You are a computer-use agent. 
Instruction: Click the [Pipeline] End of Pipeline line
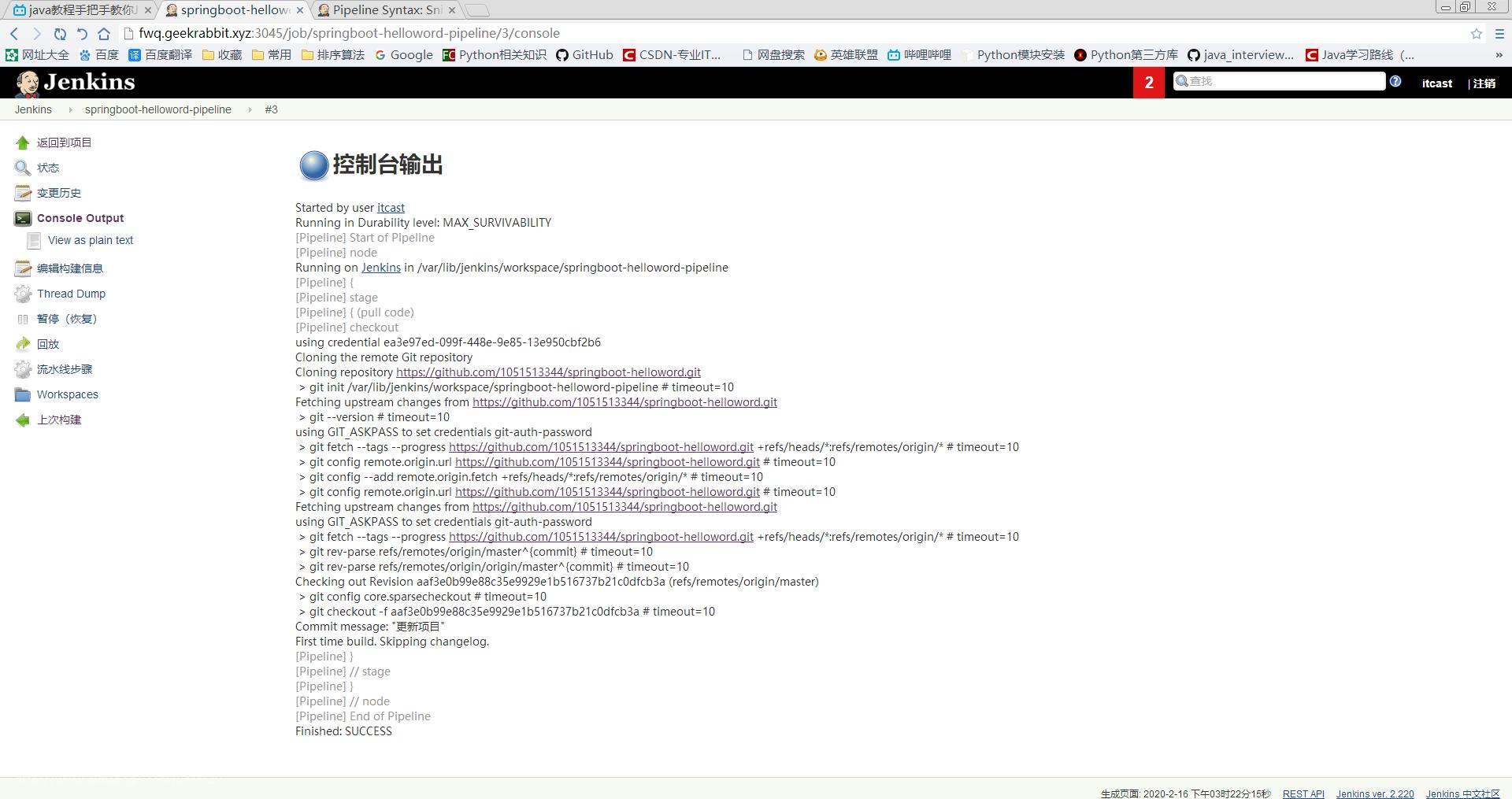pos(363,716)
